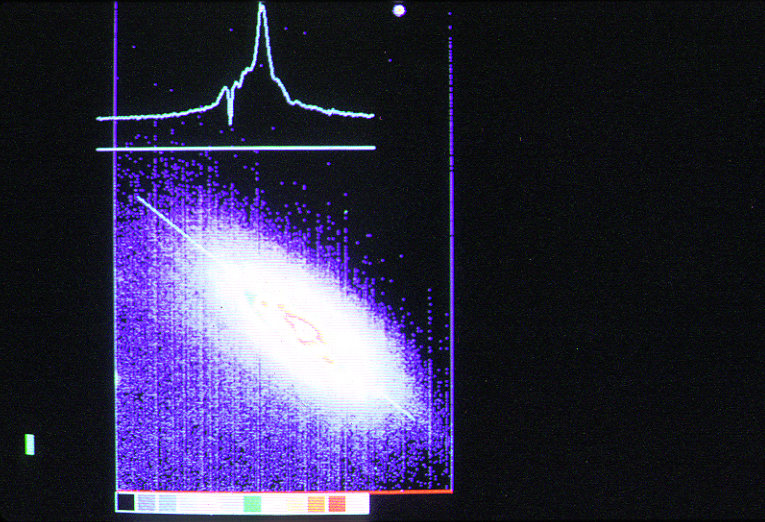Click the small green marker left of image
765x522 pixels.
pyautogui.click(x=29, y=444)
